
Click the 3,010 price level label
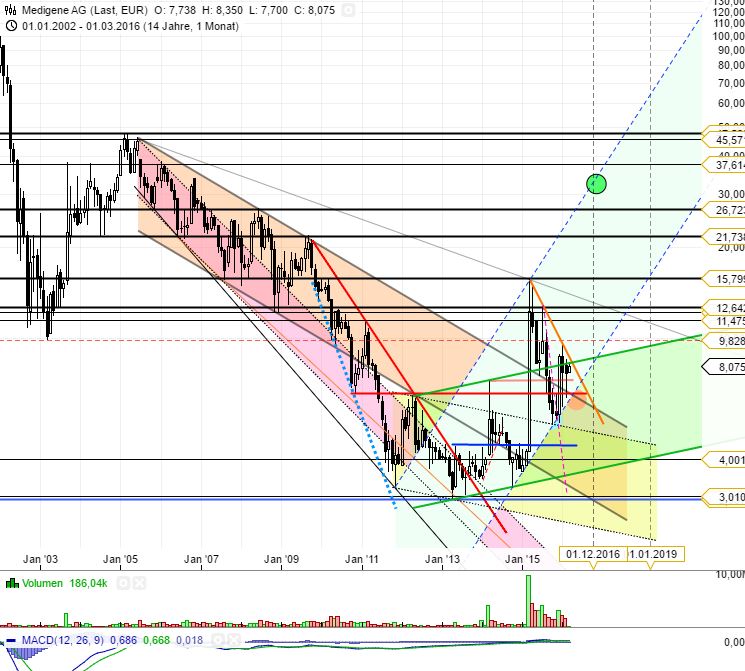coord(725,497)
